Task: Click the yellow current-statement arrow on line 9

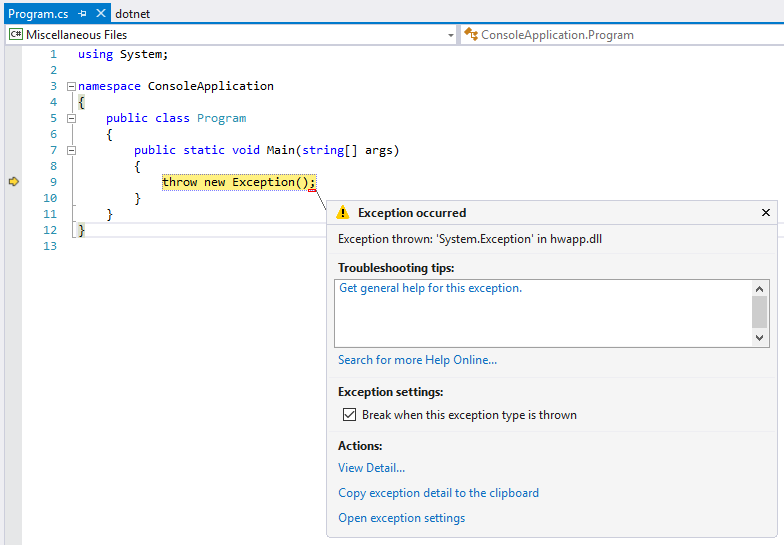Action: (x=14, y=182)
